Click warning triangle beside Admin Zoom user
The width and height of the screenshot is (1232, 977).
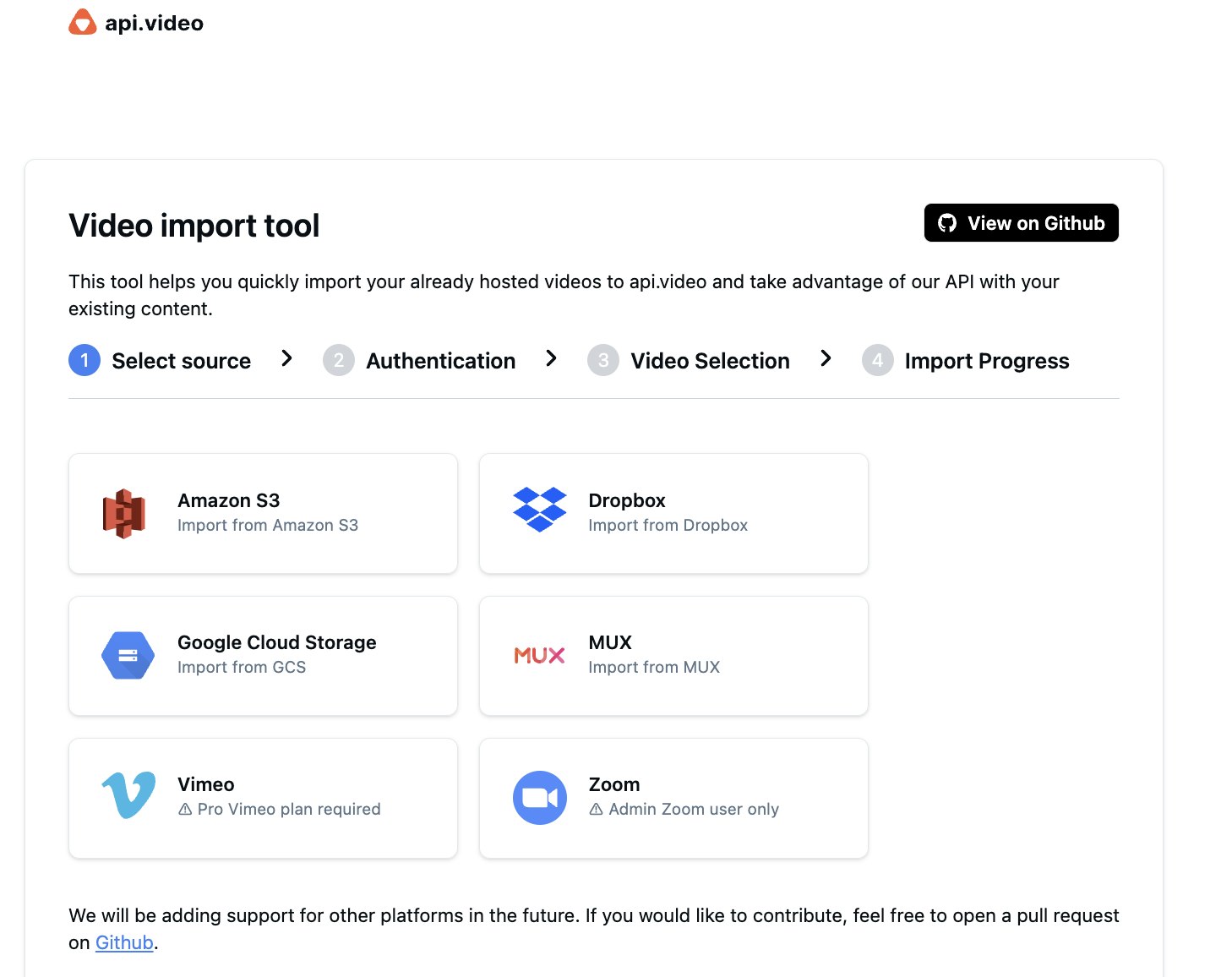click(x=596, y=809)
